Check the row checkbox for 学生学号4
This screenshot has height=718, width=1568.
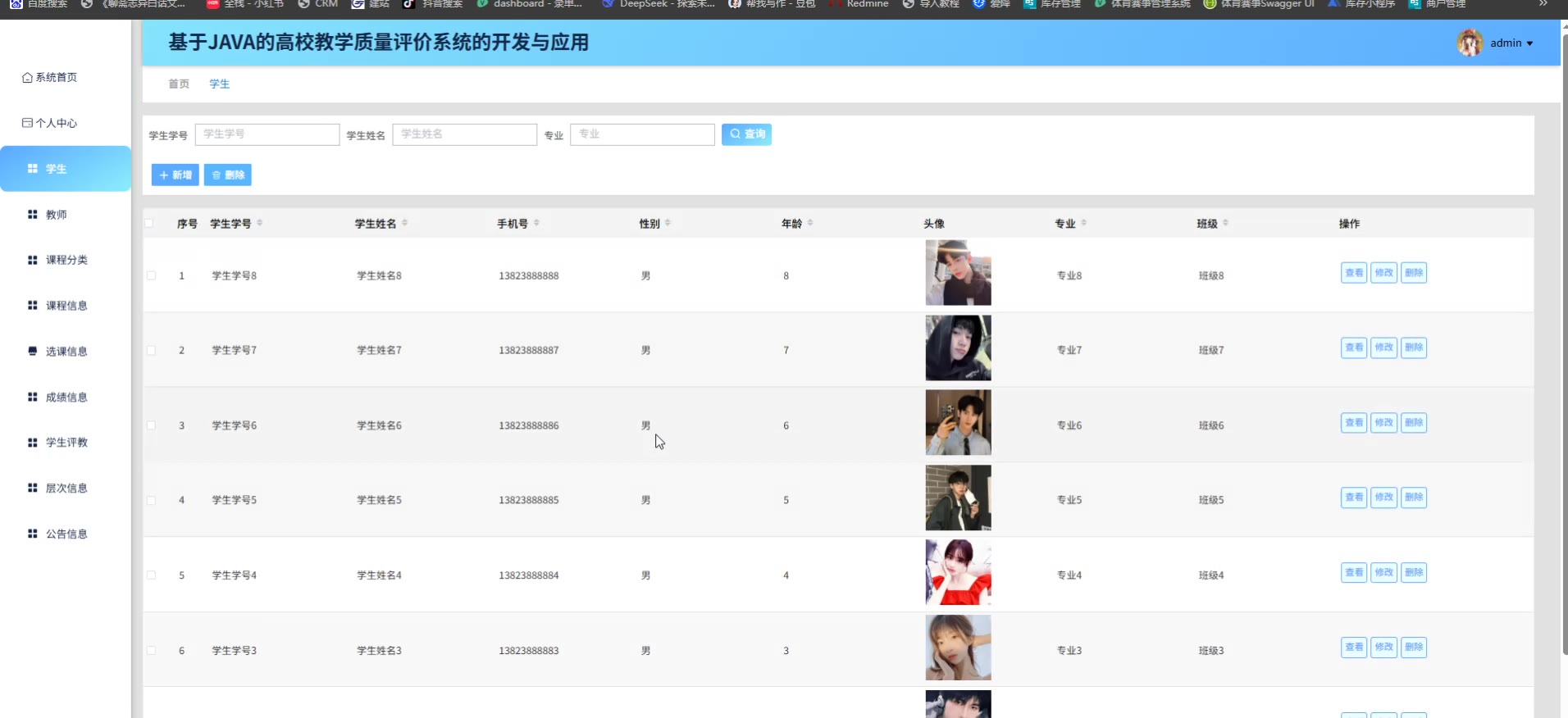pyautogui.click(x=151, y=575)
